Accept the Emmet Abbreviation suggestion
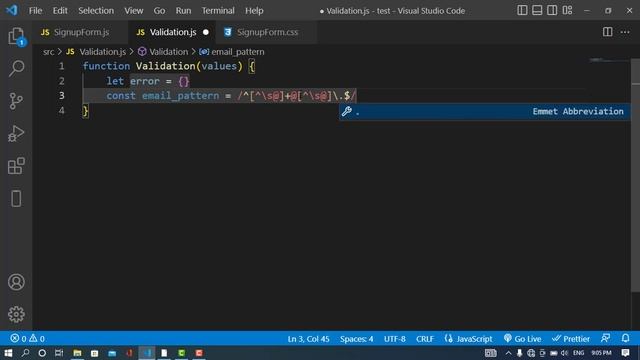 tap(484, 111)
